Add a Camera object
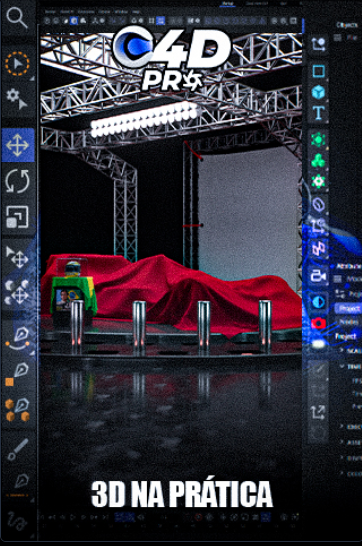Image resolution: width=362 pixels, height=546 pixels. click(318, 276)
